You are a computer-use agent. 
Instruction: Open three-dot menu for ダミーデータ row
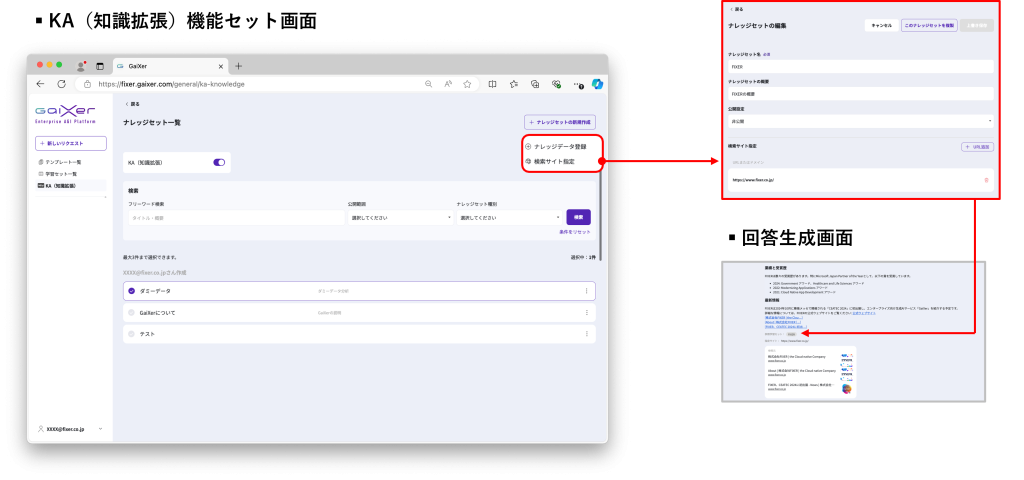[x=586, y=291]
